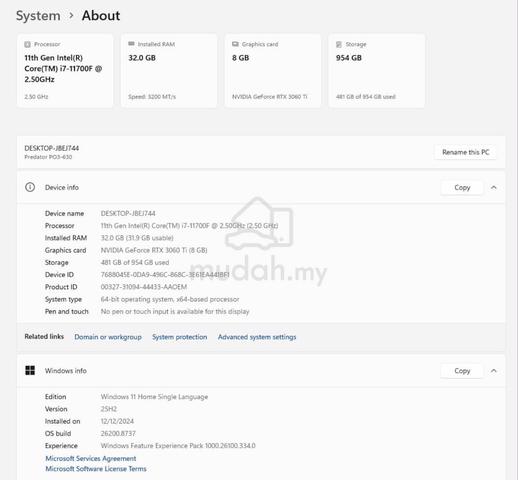Open Domain or workgroup link

pos(108,337)
